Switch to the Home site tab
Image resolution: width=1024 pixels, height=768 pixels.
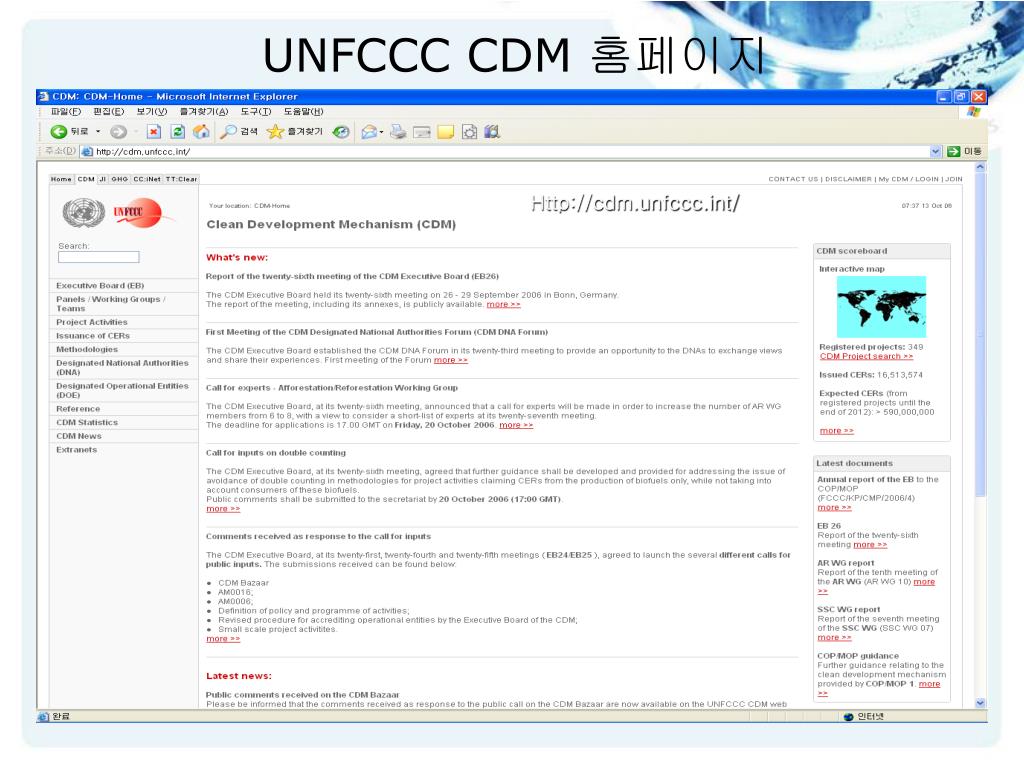(61, 179)
